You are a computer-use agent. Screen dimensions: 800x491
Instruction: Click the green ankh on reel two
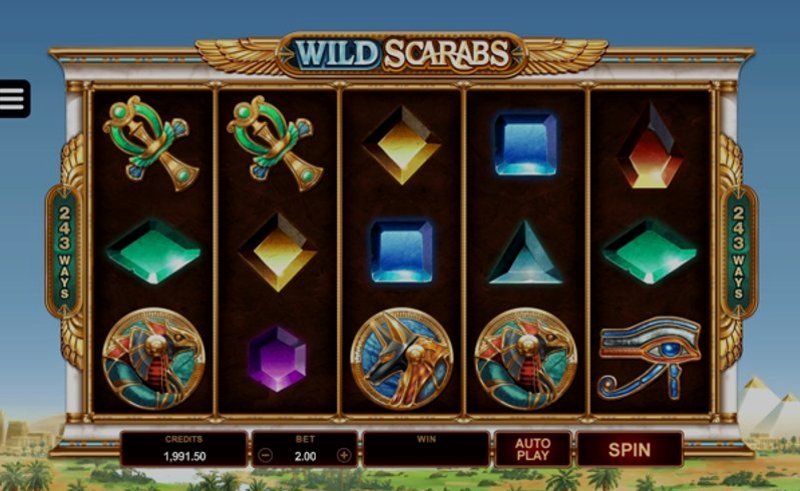tap(276, 143)
